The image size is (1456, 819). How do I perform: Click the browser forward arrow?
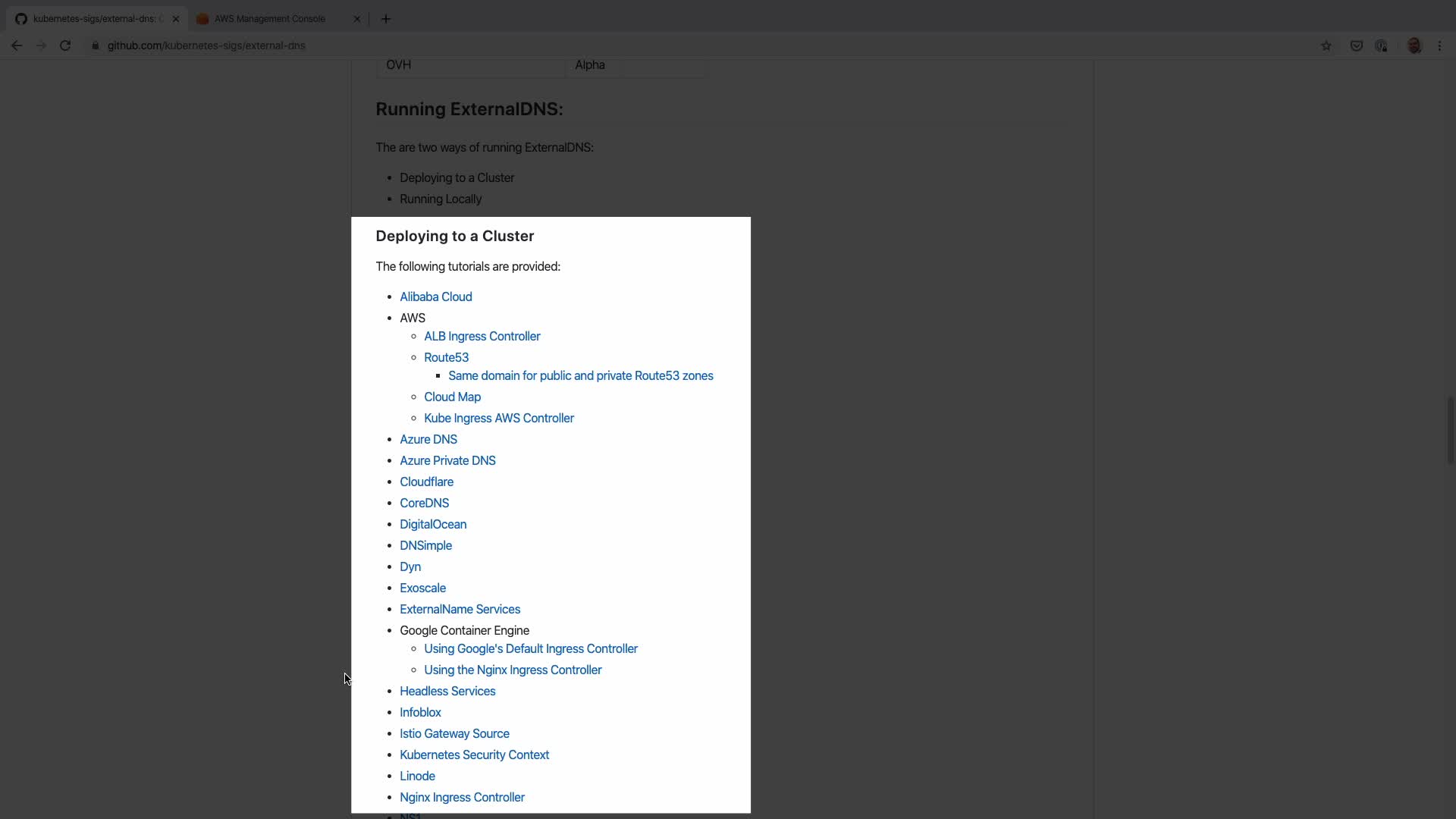point(41,45)
